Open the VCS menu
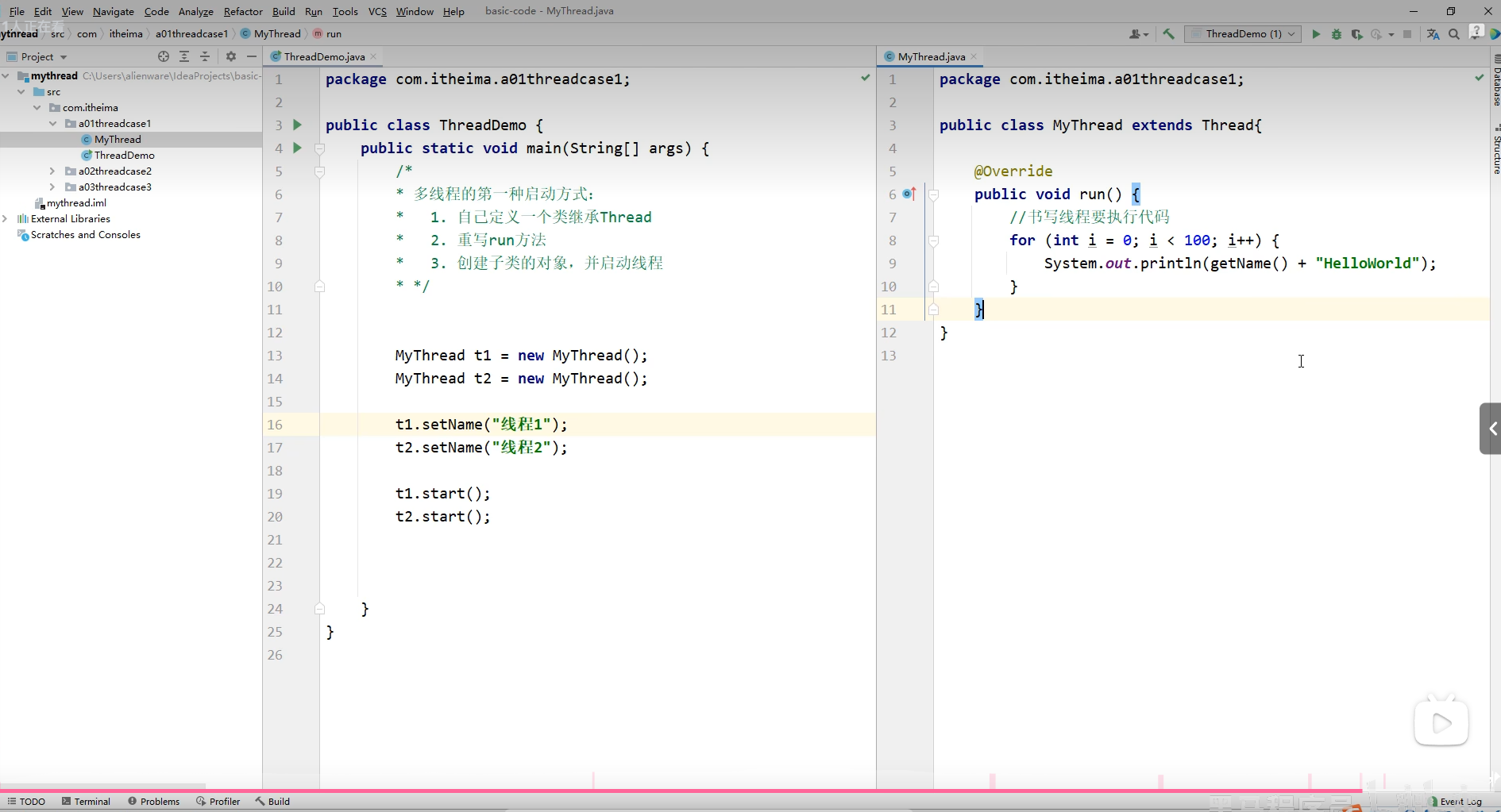Image resolution: width=1501 pixels, height=812 pixels. [x=377, y=11]
